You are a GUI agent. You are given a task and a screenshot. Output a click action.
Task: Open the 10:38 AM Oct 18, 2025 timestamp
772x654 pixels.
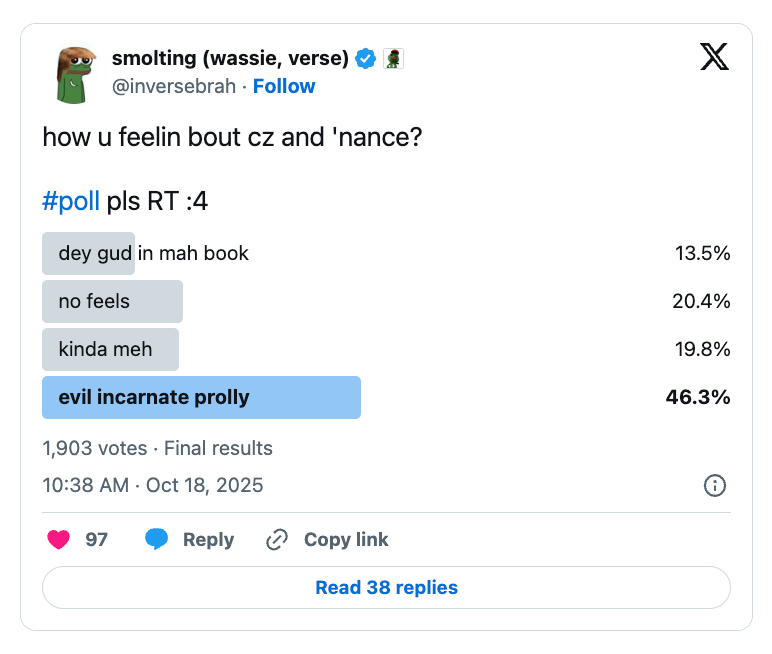153,486
